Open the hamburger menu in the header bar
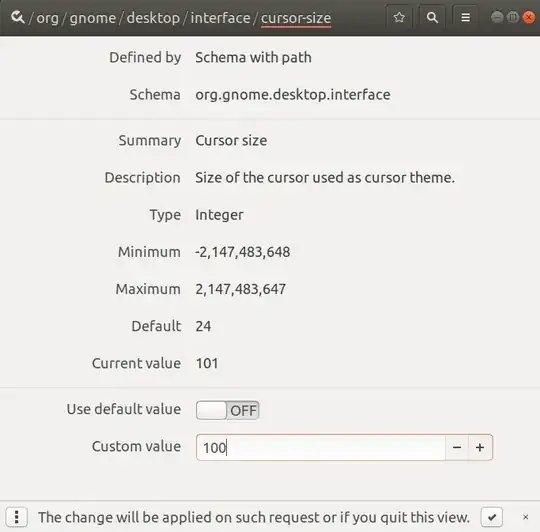This screenshot has height=532, width=540. [x=465, y=17]
